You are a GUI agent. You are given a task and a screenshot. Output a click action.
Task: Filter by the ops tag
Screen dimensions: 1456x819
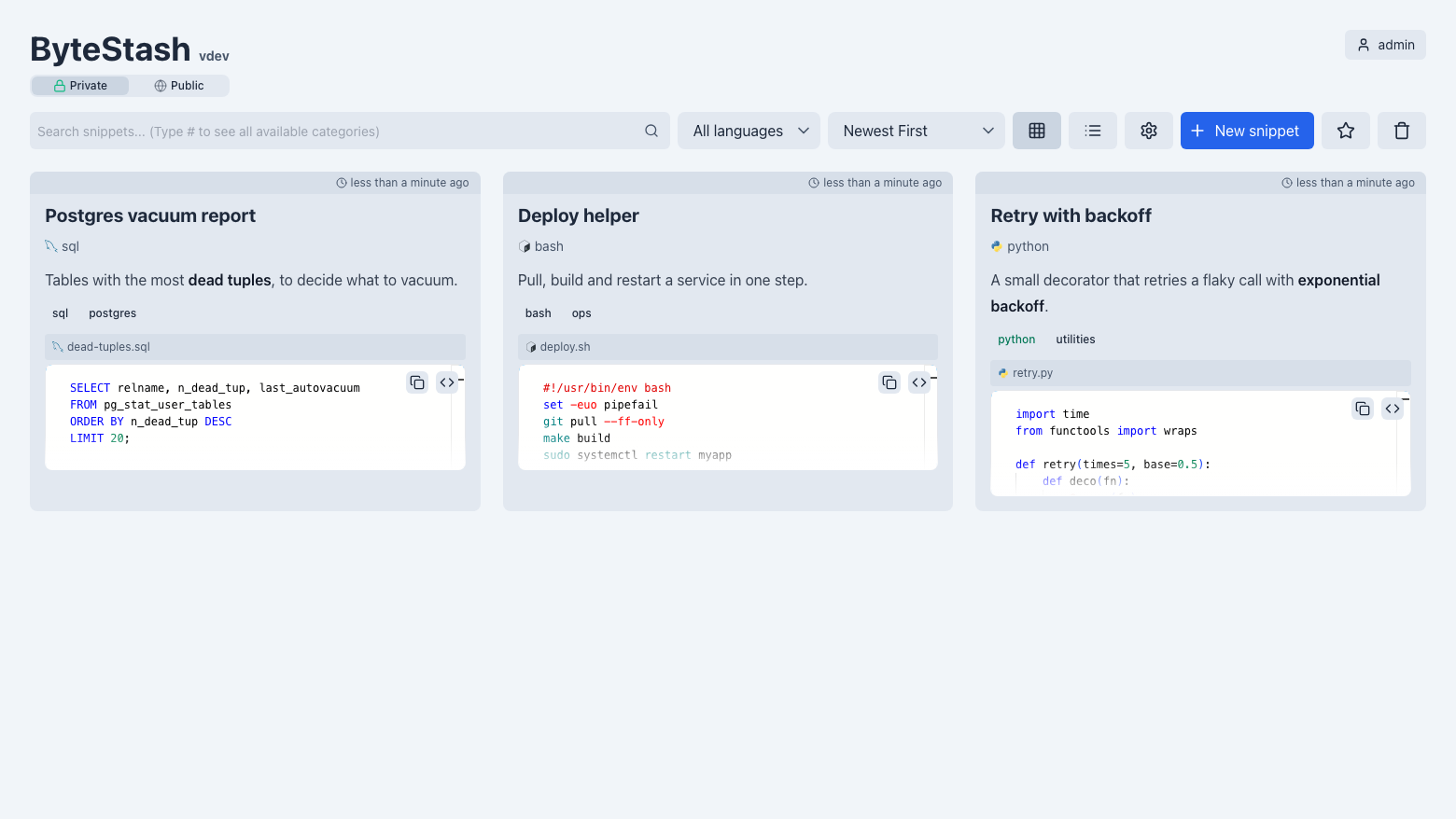(581, 313)
